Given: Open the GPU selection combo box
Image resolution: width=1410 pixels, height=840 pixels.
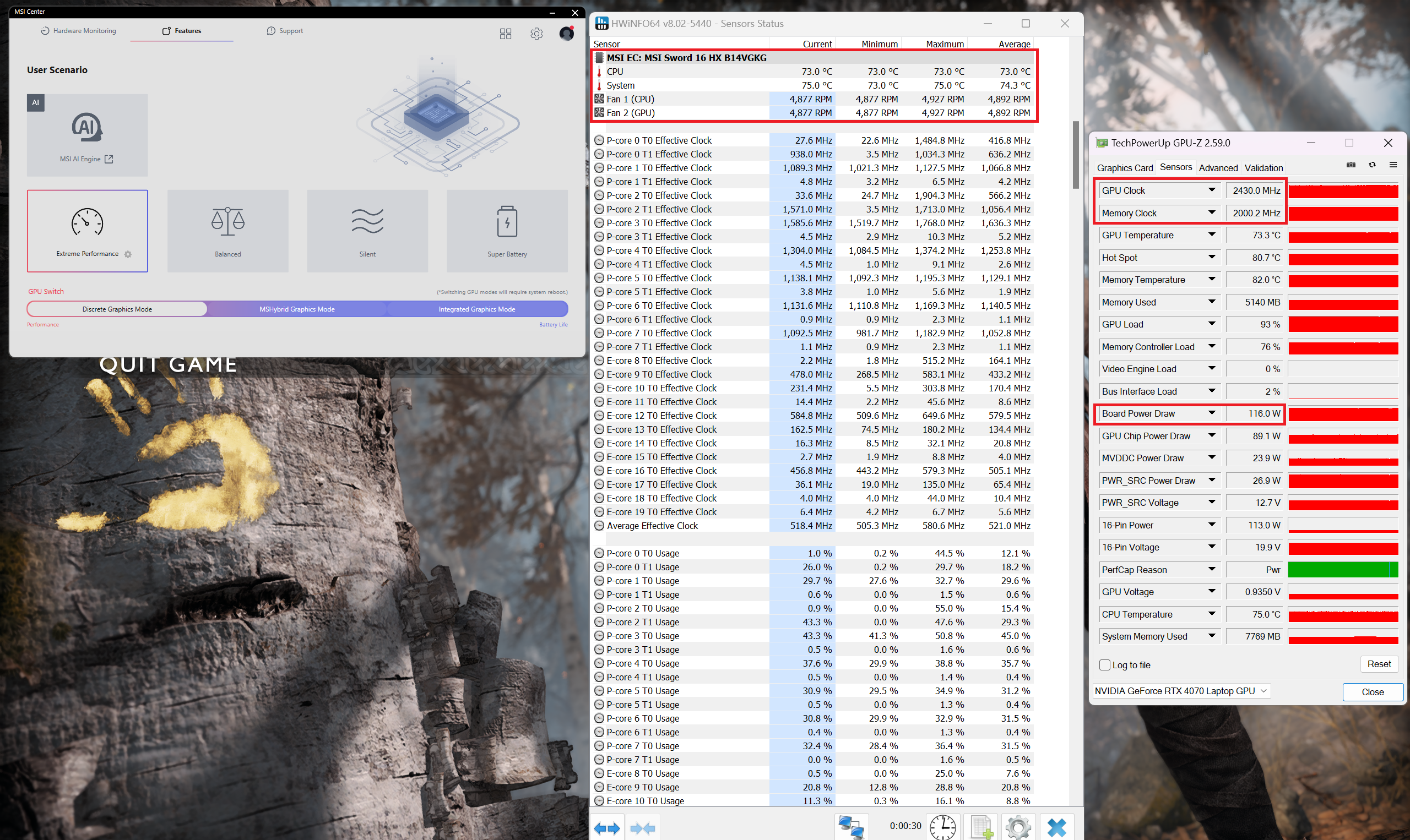Looking at the screenshot, I should tap(1181, 691).
